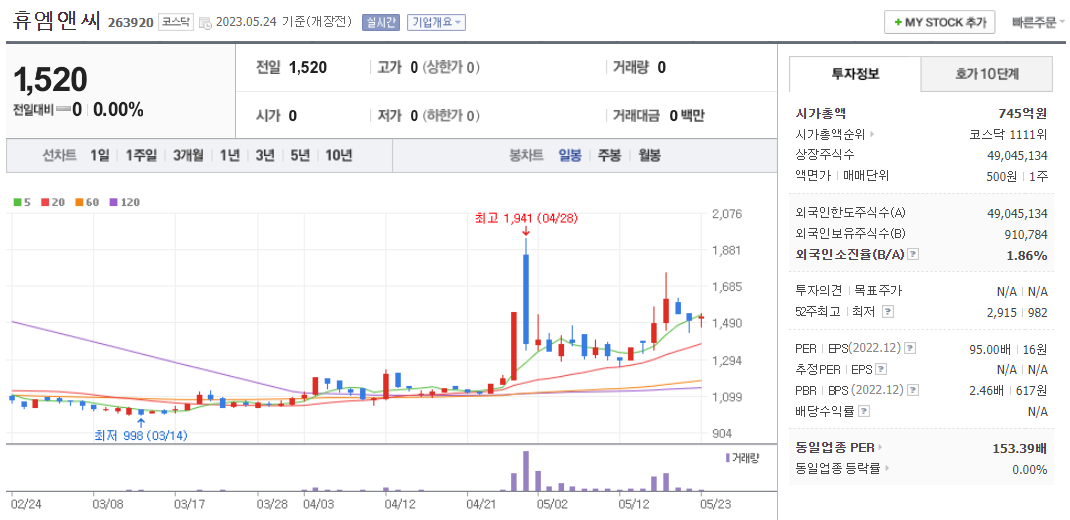Switch to the 호가10단계 tab

[987, 74]
